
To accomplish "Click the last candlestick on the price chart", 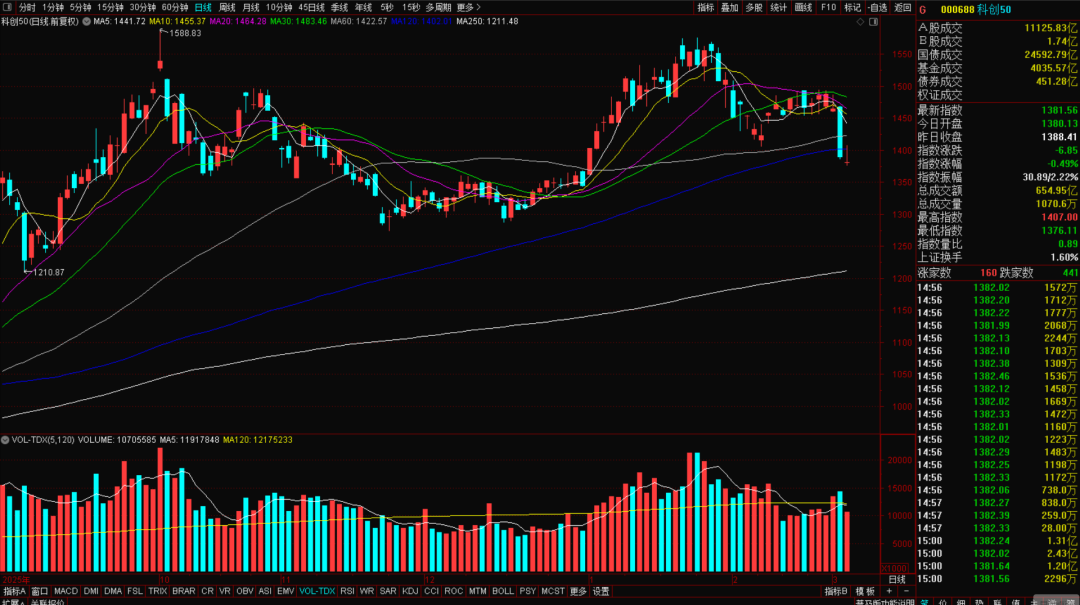I will coord(847,156).
